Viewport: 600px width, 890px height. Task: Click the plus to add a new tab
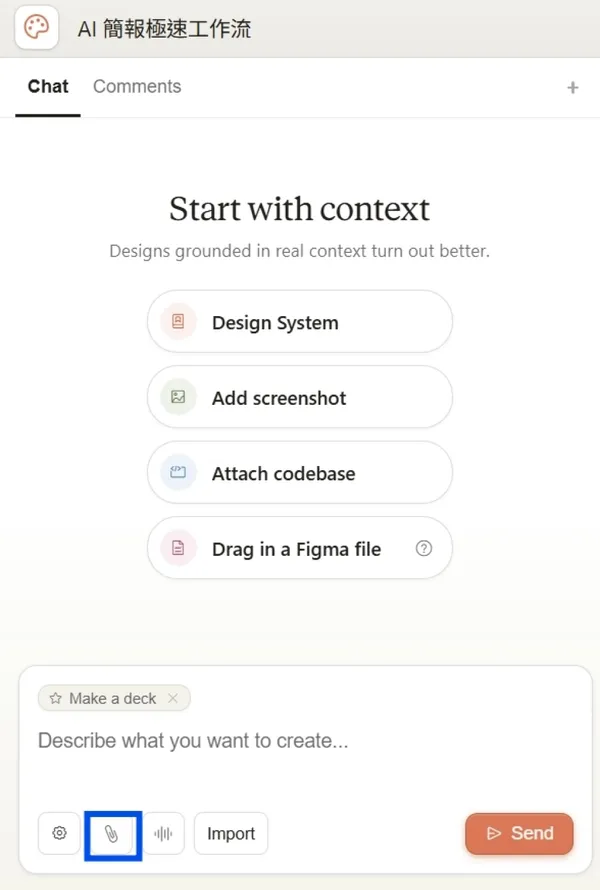[x=572, y=87]
